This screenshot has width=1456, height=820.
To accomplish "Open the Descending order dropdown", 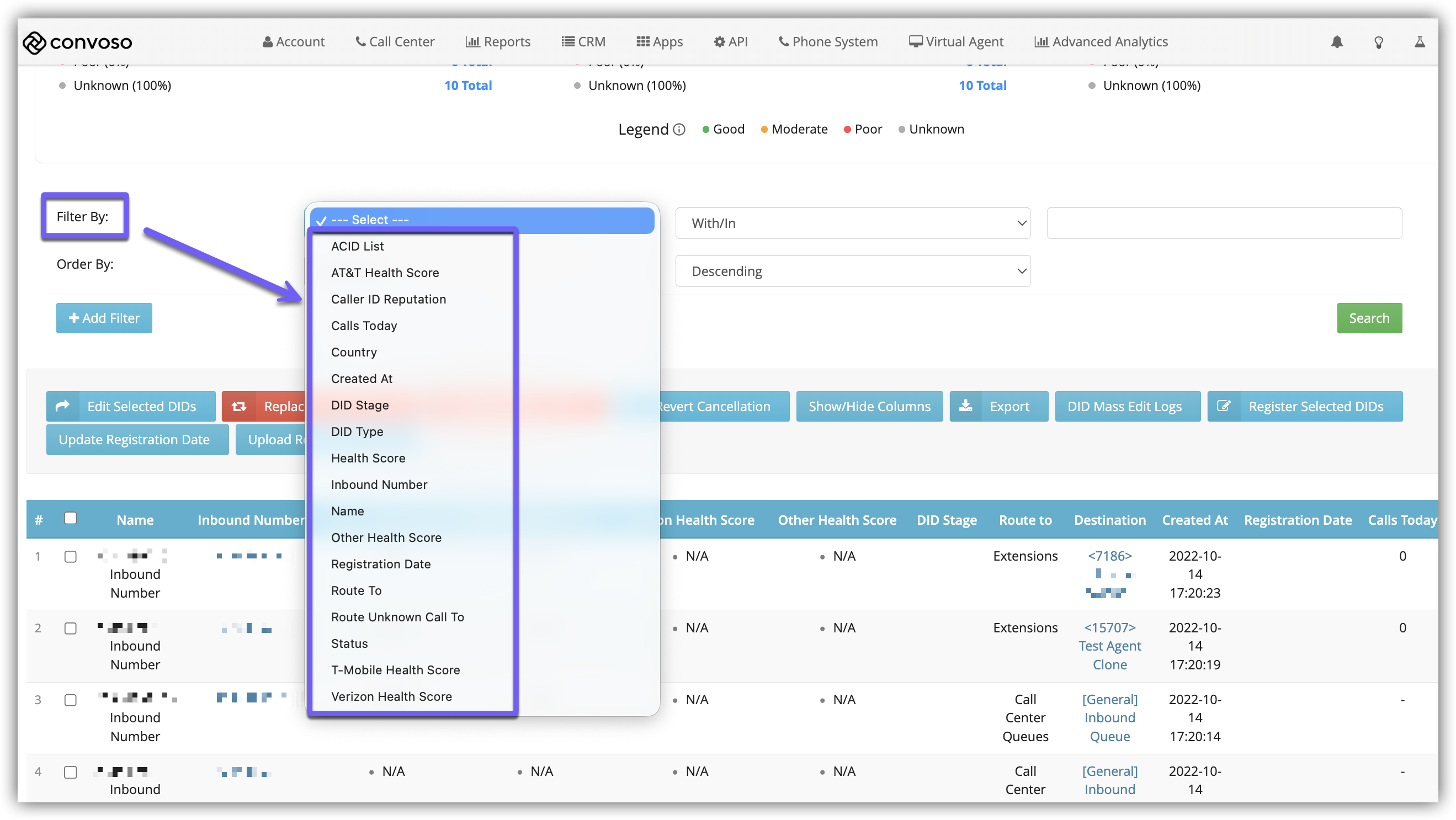I will coord(852,271).
